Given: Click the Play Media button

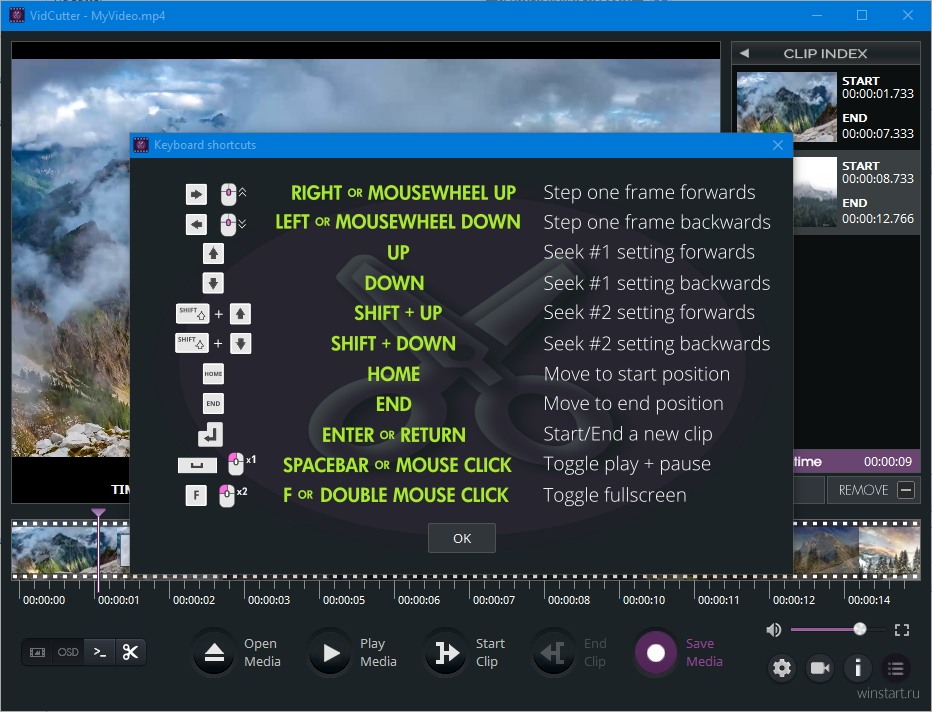Looking at the screenshot, I should [330, 653].
